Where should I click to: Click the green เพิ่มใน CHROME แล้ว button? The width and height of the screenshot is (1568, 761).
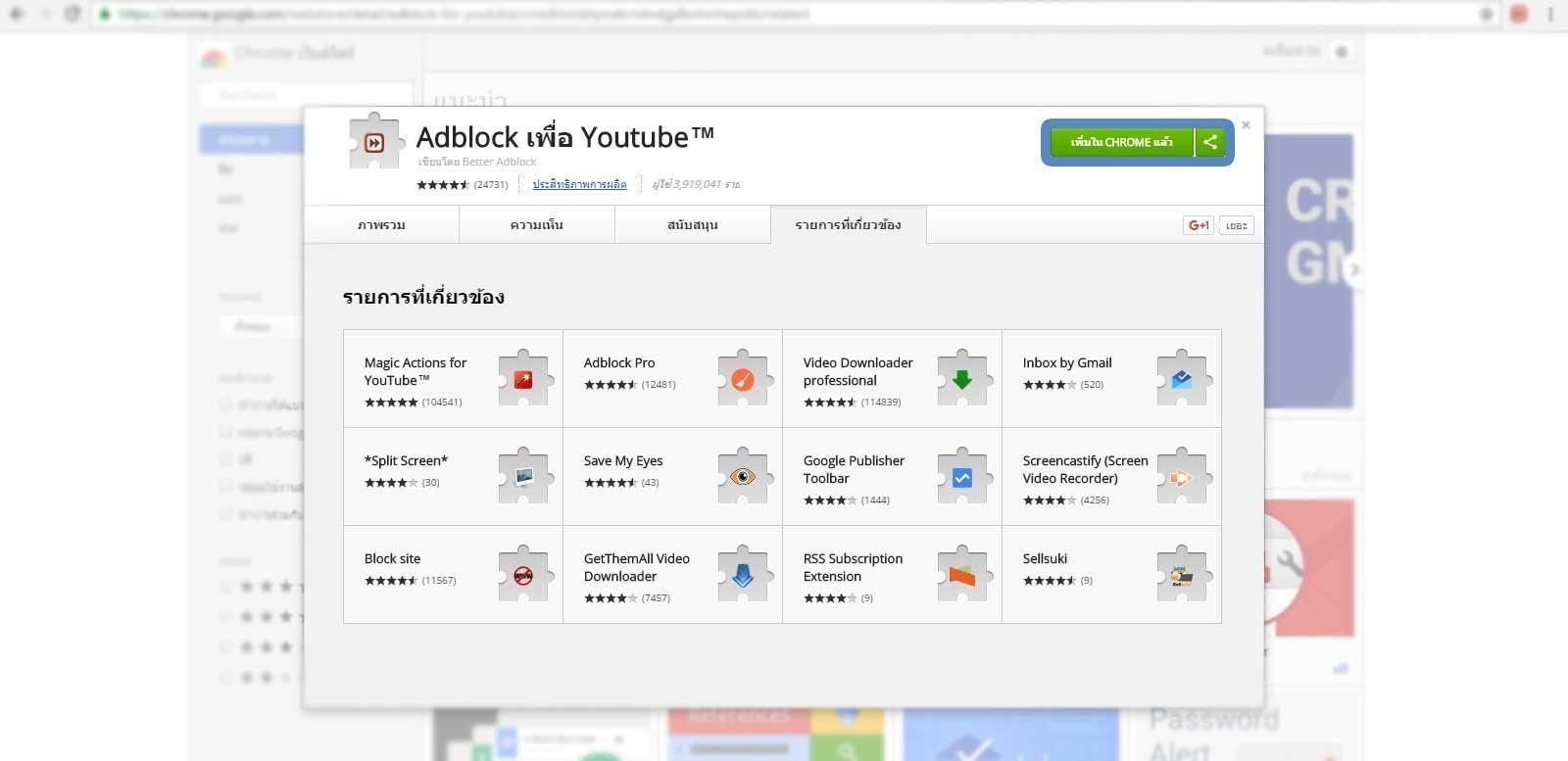point(1121,142)
